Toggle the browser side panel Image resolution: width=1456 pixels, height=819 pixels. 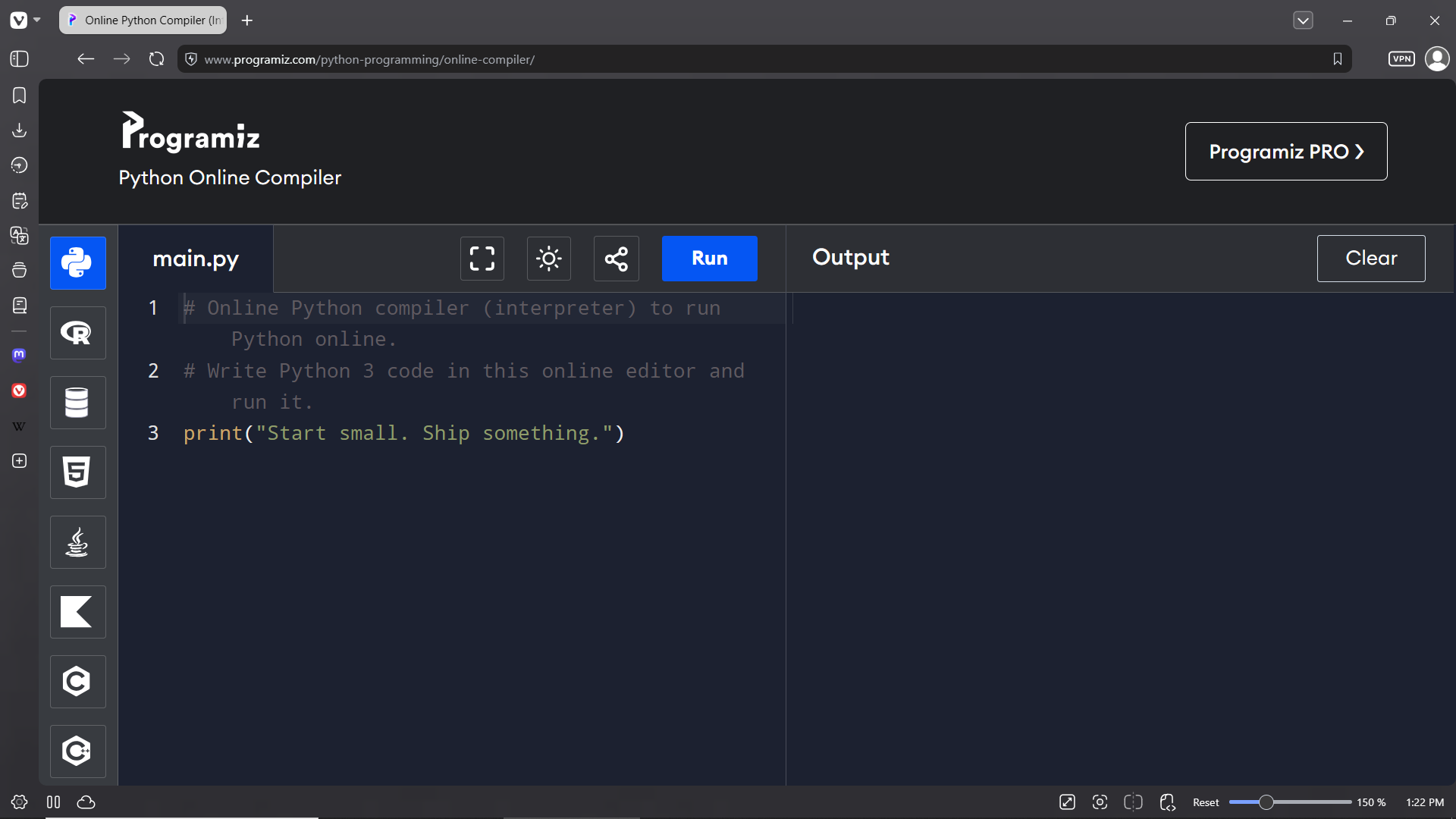[20, 59]
